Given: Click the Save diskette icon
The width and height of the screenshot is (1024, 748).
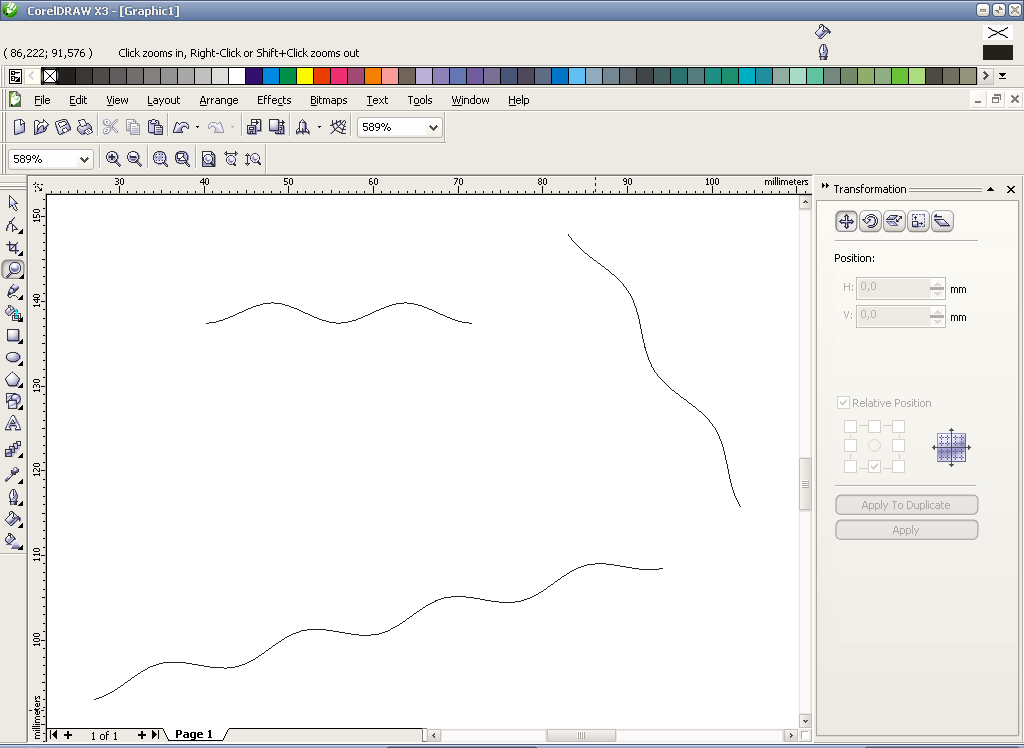Looking at the screenshot, I should (63, 127).
